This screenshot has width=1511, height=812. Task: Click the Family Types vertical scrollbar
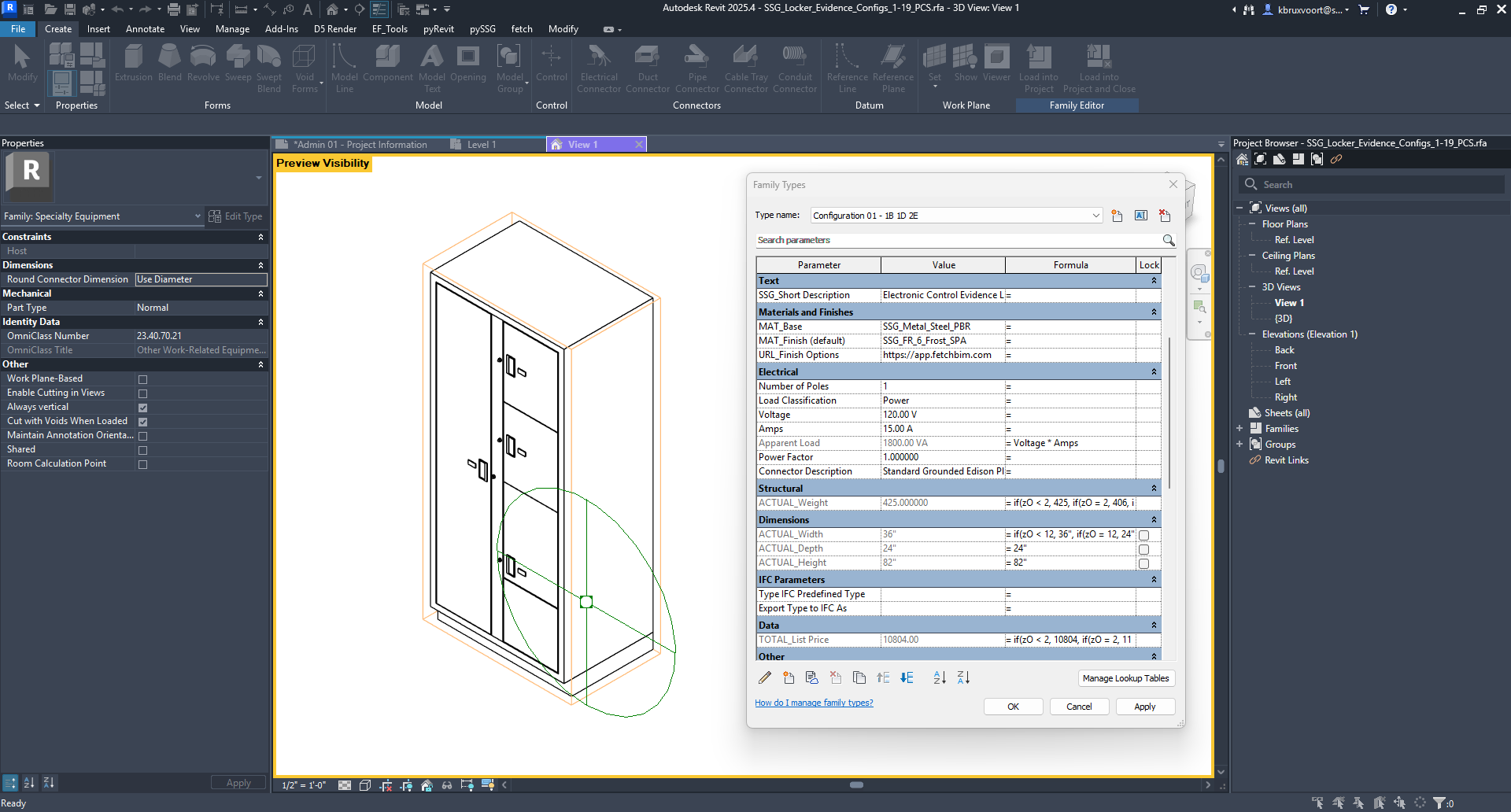pyautogui.click(x=1170, y=412)
